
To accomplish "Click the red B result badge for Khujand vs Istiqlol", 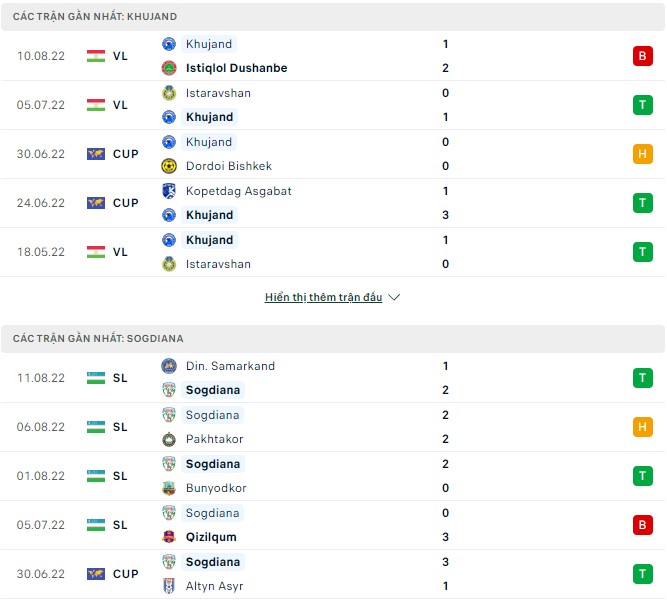I will tap(642, 56).
